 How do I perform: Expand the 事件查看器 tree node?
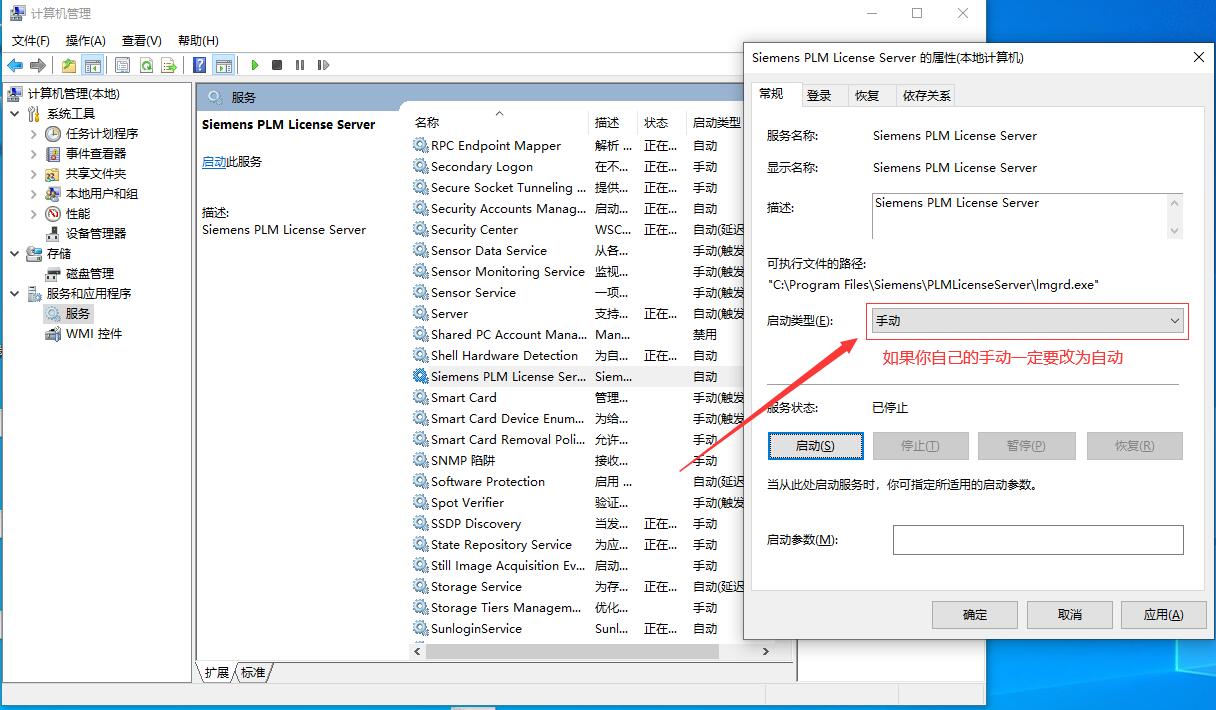coord(33,154)
